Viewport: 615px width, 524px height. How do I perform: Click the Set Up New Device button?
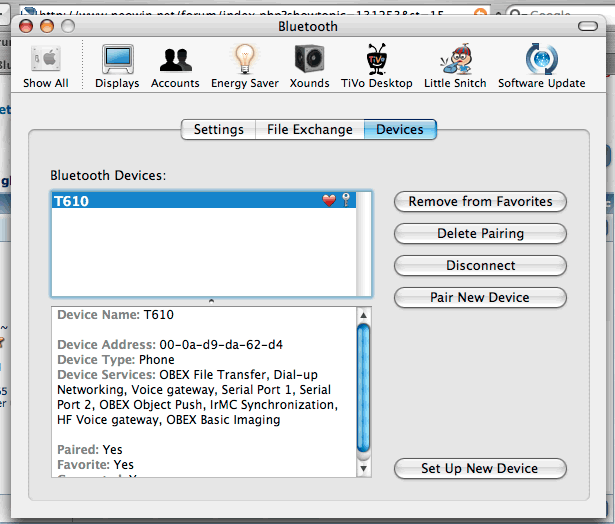point(480,468)
